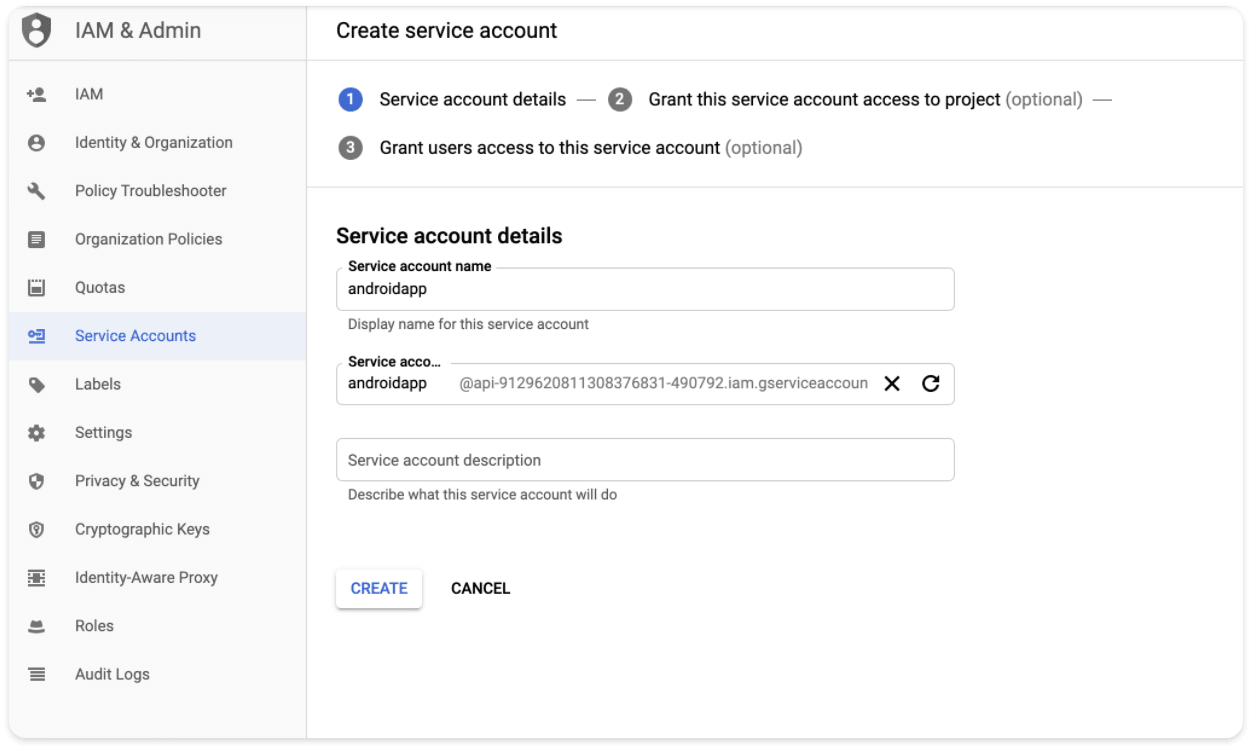Open Labels page
The height and width of the screenshot is (750, 1252).
coord(157,385)
